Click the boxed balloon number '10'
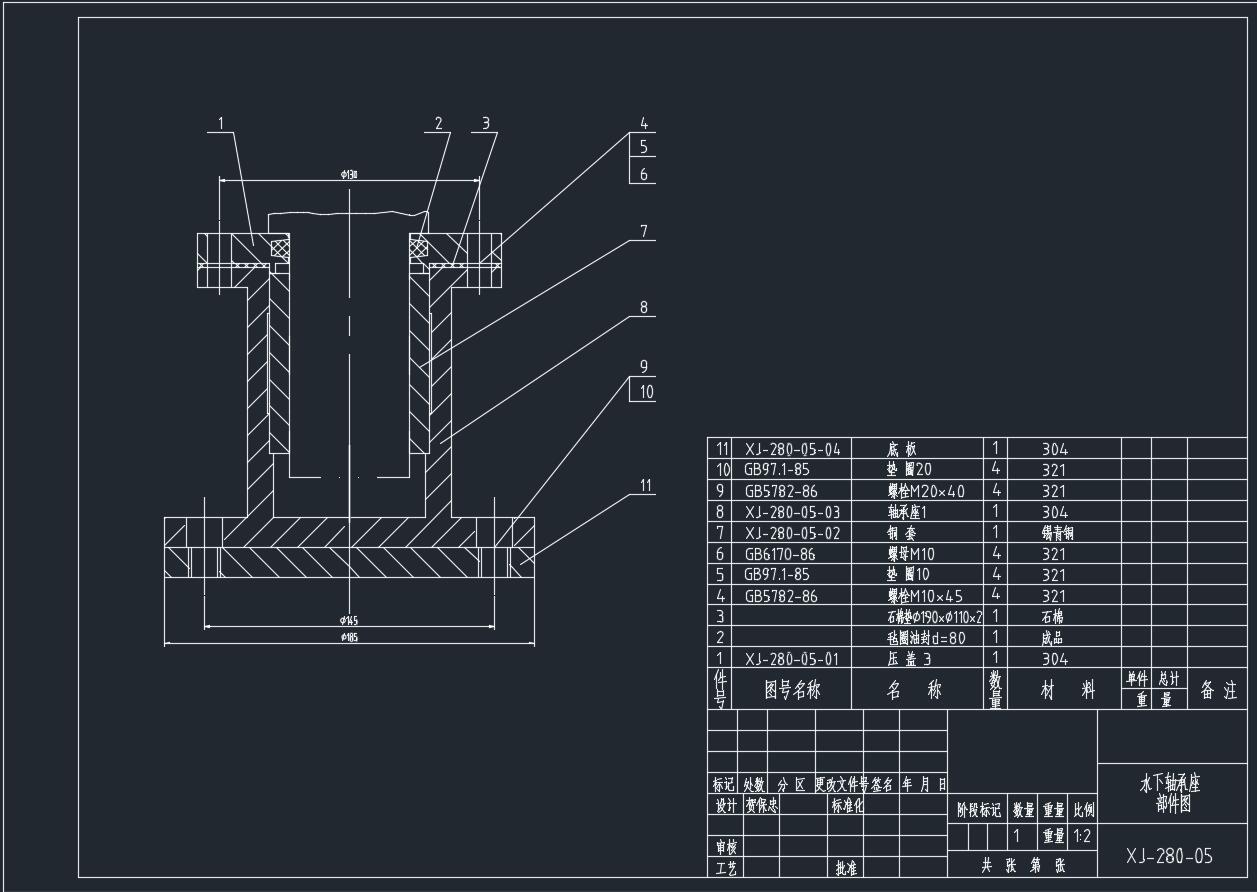The width and height of the screenshot is (1257, 892). (x=645, y=391)
